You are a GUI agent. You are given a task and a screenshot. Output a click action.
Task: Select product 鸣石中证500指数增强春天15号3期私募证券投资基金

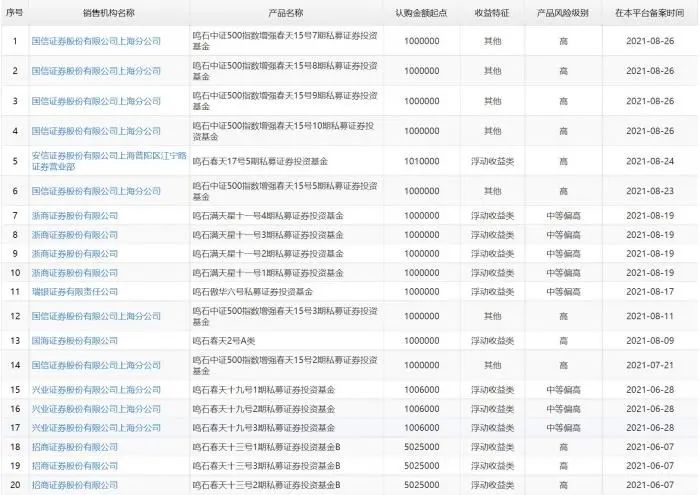pyautogui.click(x=285, y=316)
